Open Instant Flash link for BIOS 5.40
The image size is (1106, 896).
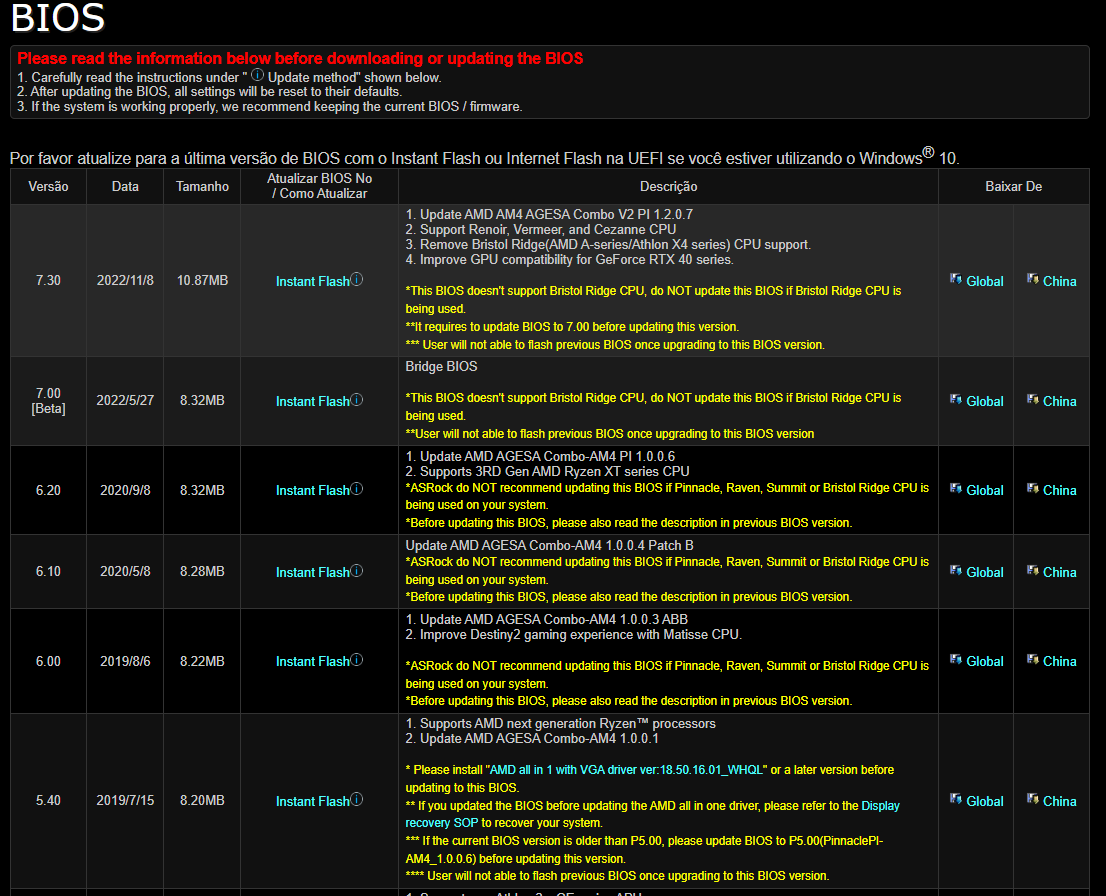(312, 801)
